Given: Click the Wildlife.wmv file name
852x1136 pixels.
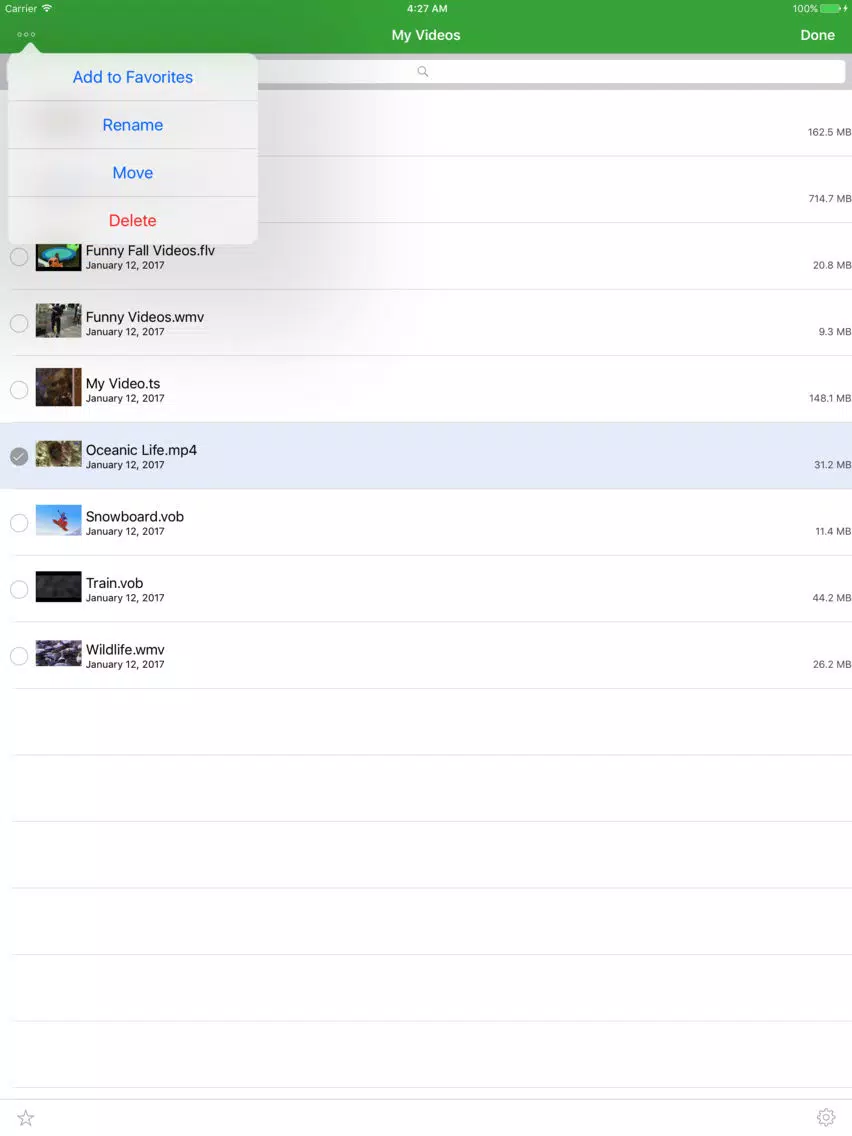Looking at the screenshot, I should (x=125, y=650).
